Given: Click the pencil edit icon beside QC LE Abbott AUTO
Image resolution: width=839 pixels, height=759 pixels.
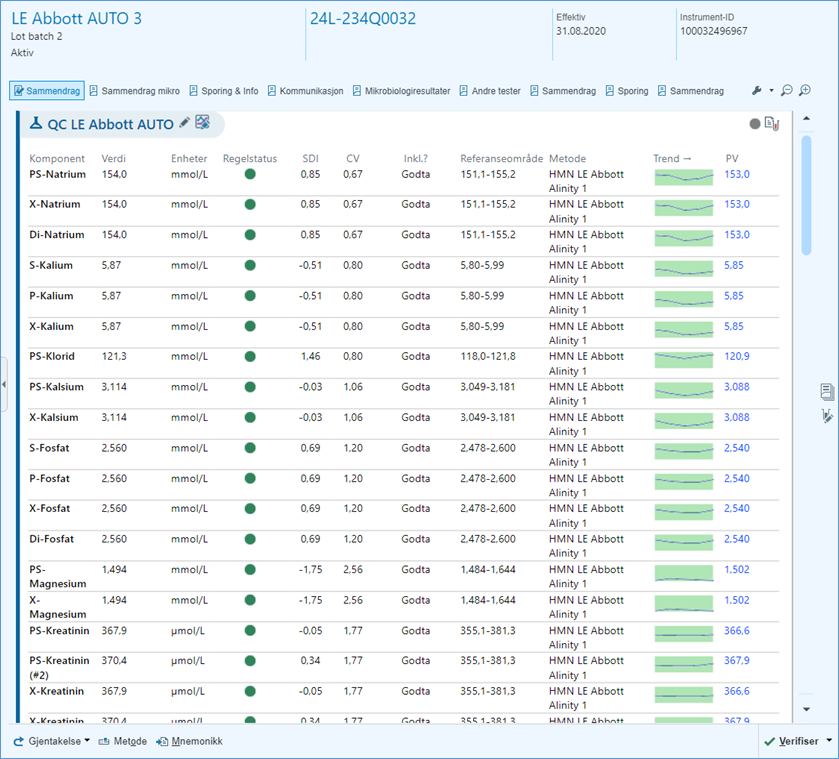Looking at the screenshot, I should click(184, 123).
